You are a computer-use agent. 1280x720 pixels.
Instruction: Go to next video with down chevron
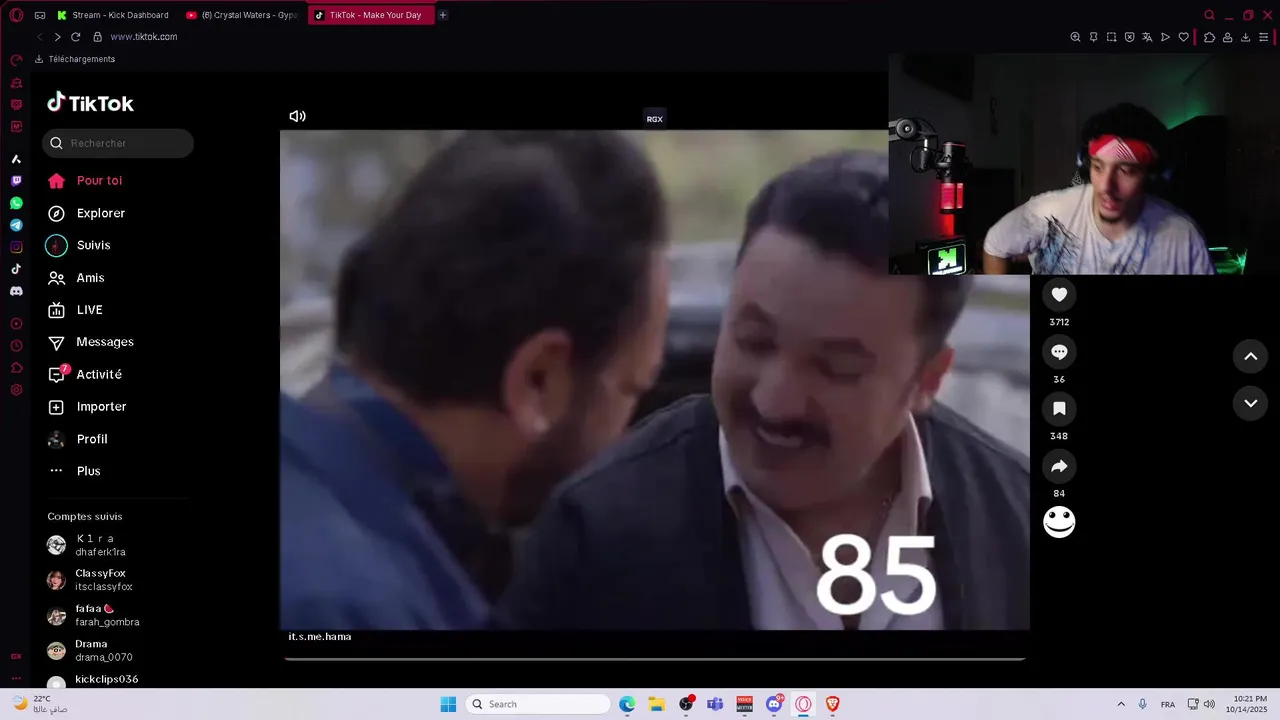tap(1250, 403)
